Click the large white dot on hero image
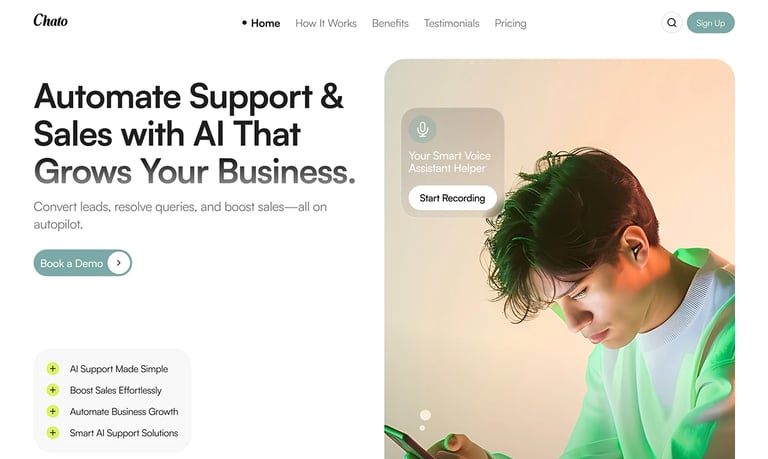The height and width of the screenshot is (459, 768). [425, 415]
